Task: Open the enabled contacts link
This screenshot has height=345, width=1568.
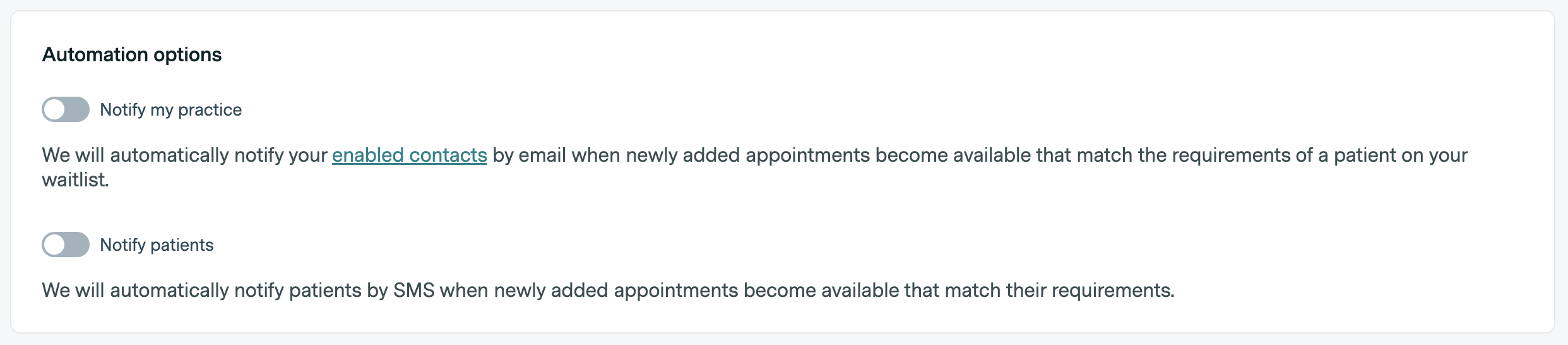Action: [409, 155]
